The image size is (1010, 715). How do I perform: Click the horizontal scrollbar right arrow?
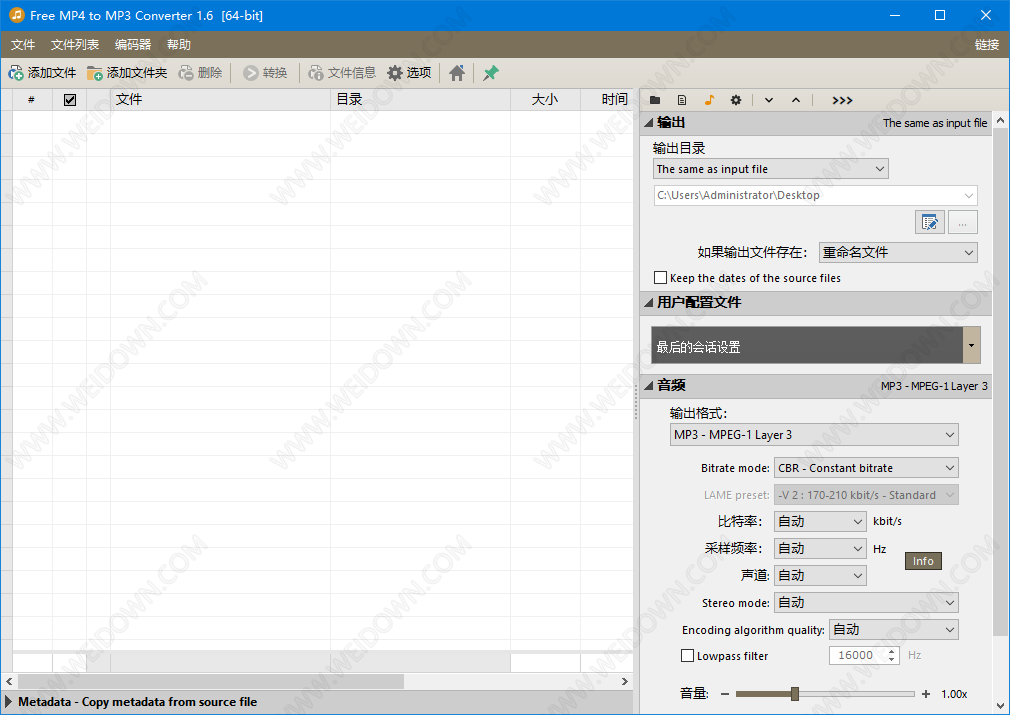(624, 681)
